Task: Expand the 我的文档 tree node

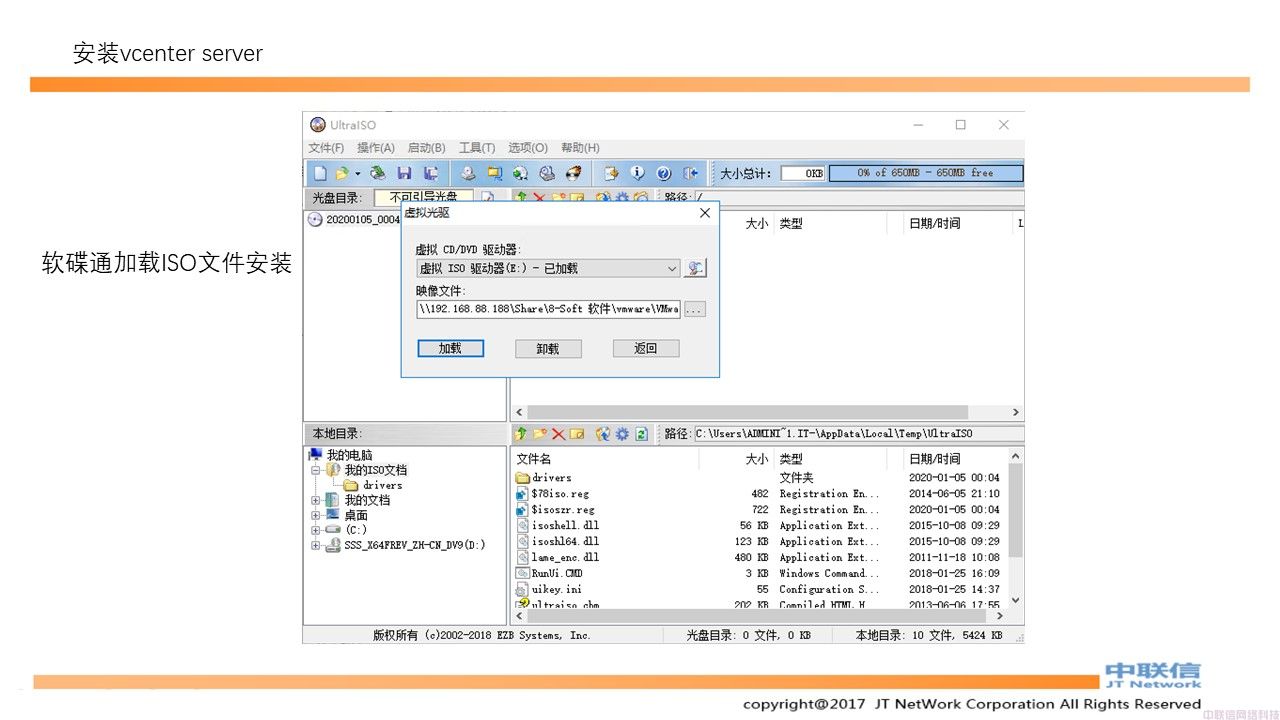Action: click(316, 500)
